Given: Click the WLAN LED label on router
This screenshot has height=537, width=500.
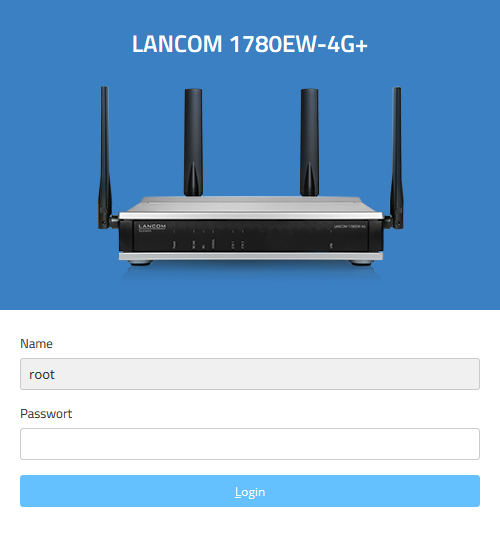Looking at the screenshot, I should pyautogui.click(x=193, y=245).
